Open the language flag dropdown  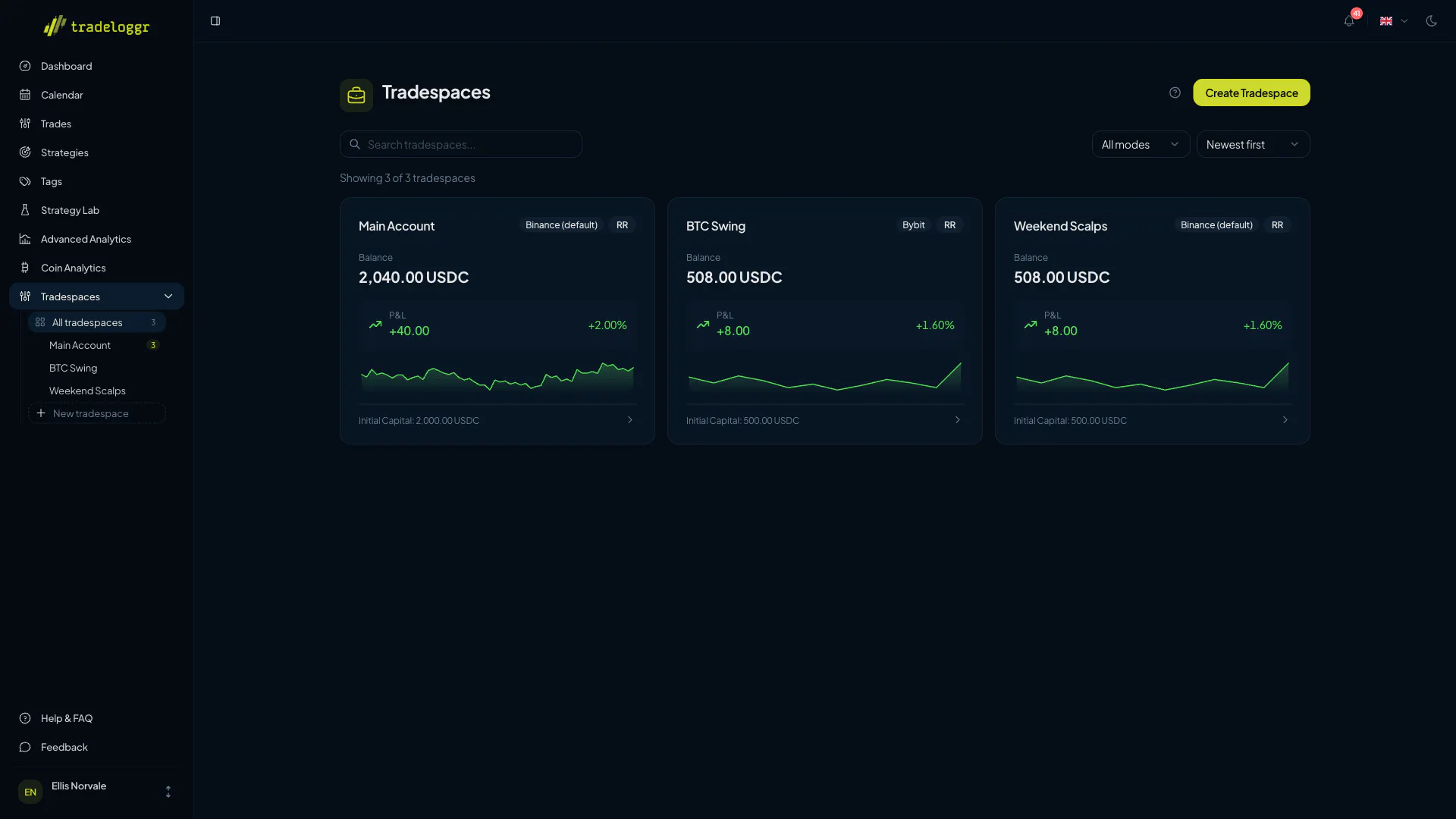pos(1393,21)
